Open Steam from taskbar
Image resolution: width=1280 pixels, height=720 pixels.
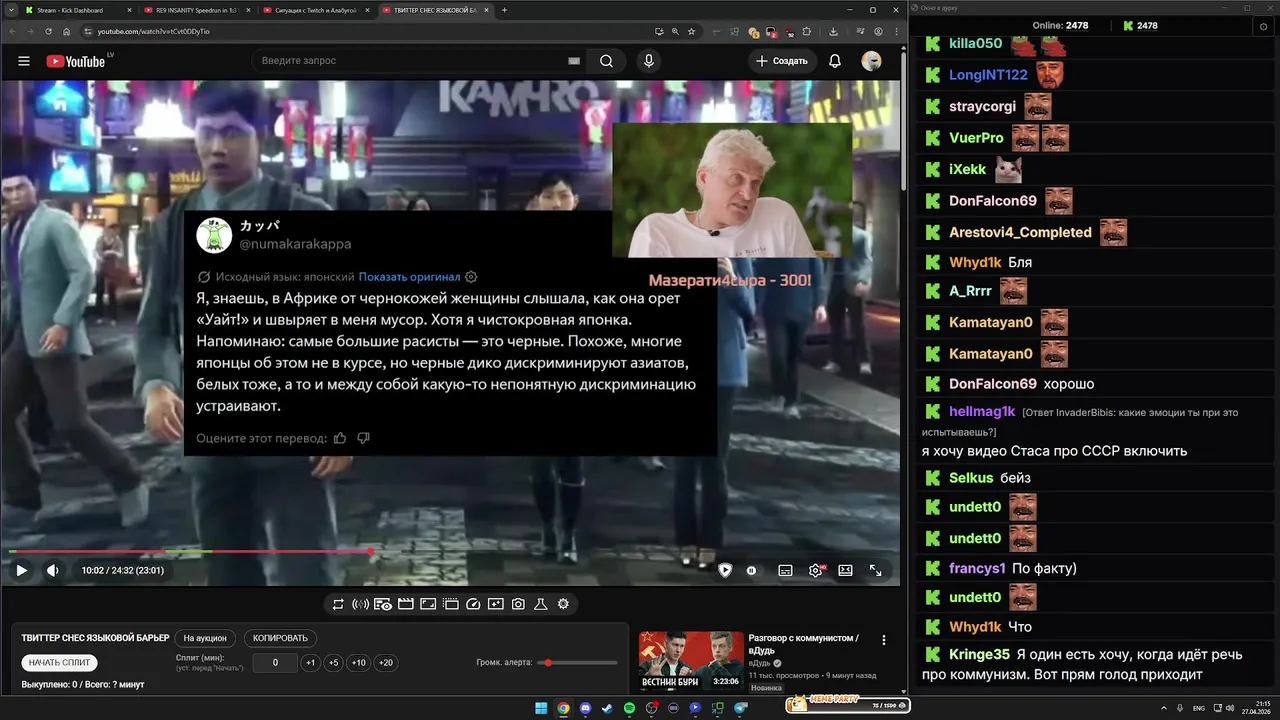click(607, 708)
